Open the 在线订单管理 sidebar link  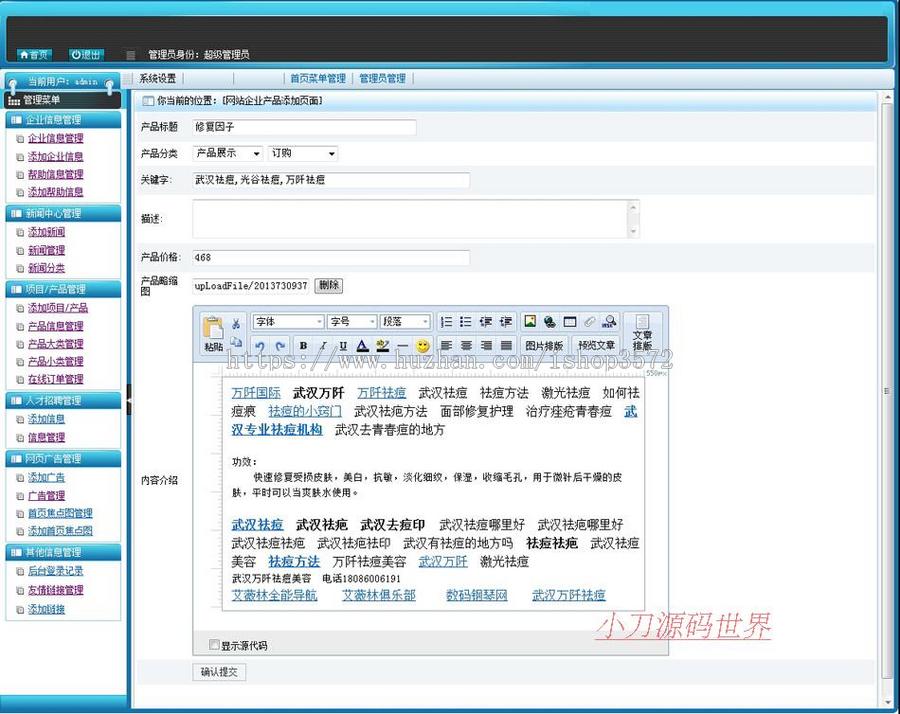[56, 379]
